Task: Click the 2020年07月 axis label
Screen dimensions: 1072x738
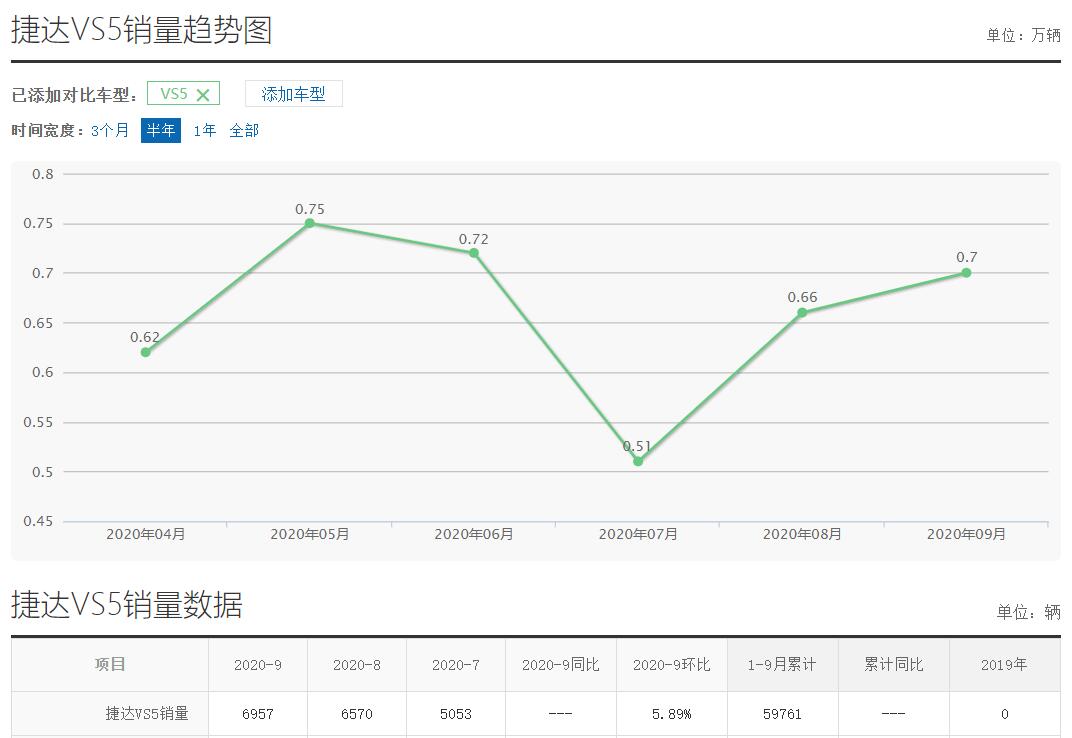Action: tap(638, 534)
